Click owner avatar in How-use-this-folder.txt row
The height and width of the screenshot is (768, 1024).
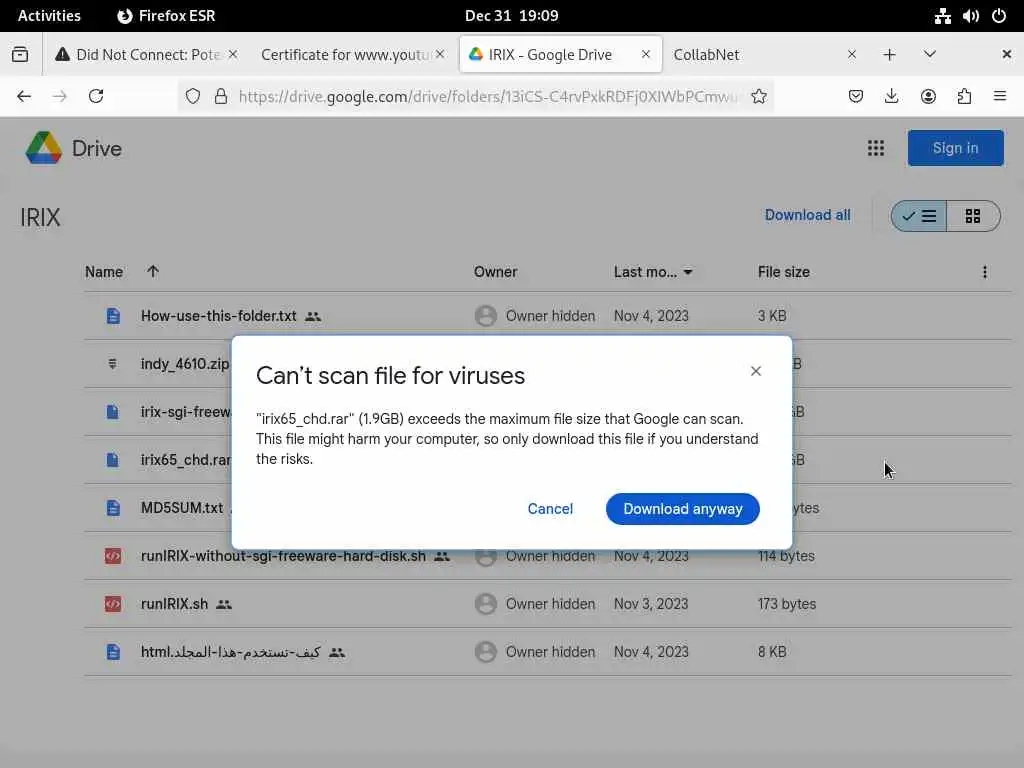pyautogui.click(x=485, y=316)
